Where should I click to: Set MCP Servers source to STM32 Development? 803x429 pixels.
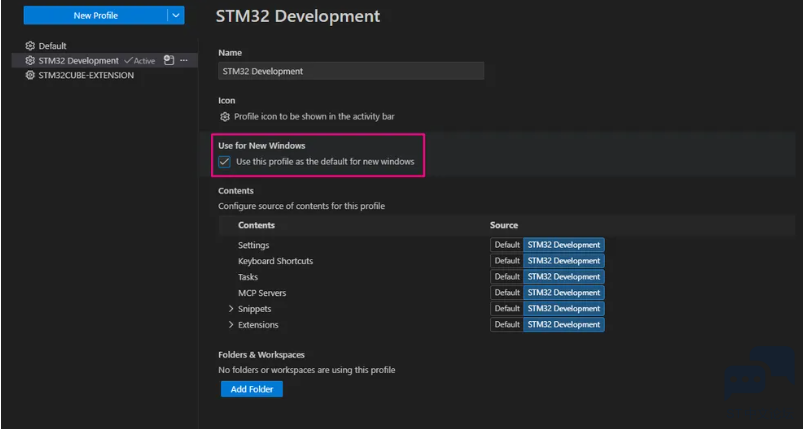pyautogui.click(x=564, y=292)
